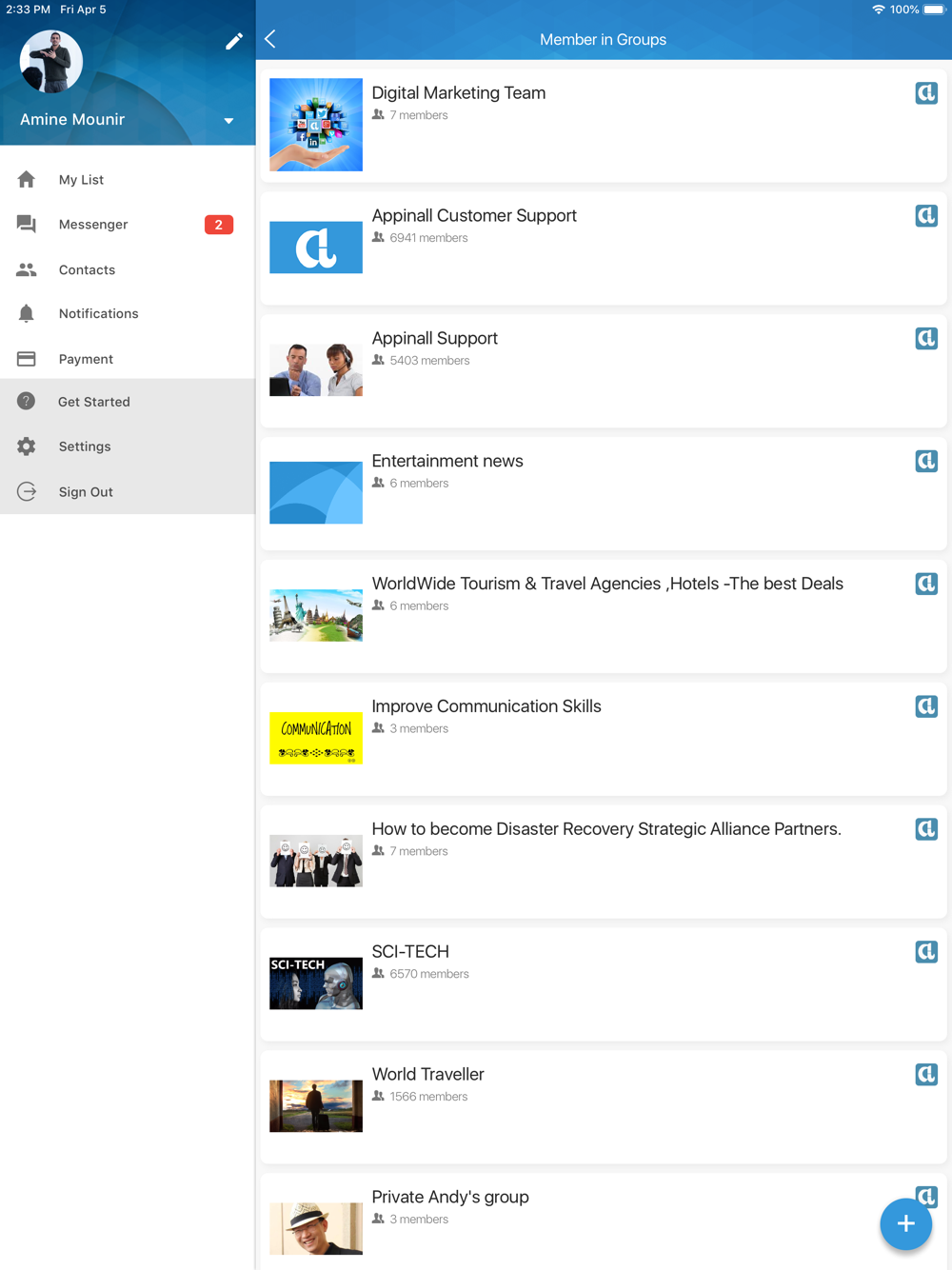
Task: Click the Notifications bell icon
Action: [x=27, y=314]
